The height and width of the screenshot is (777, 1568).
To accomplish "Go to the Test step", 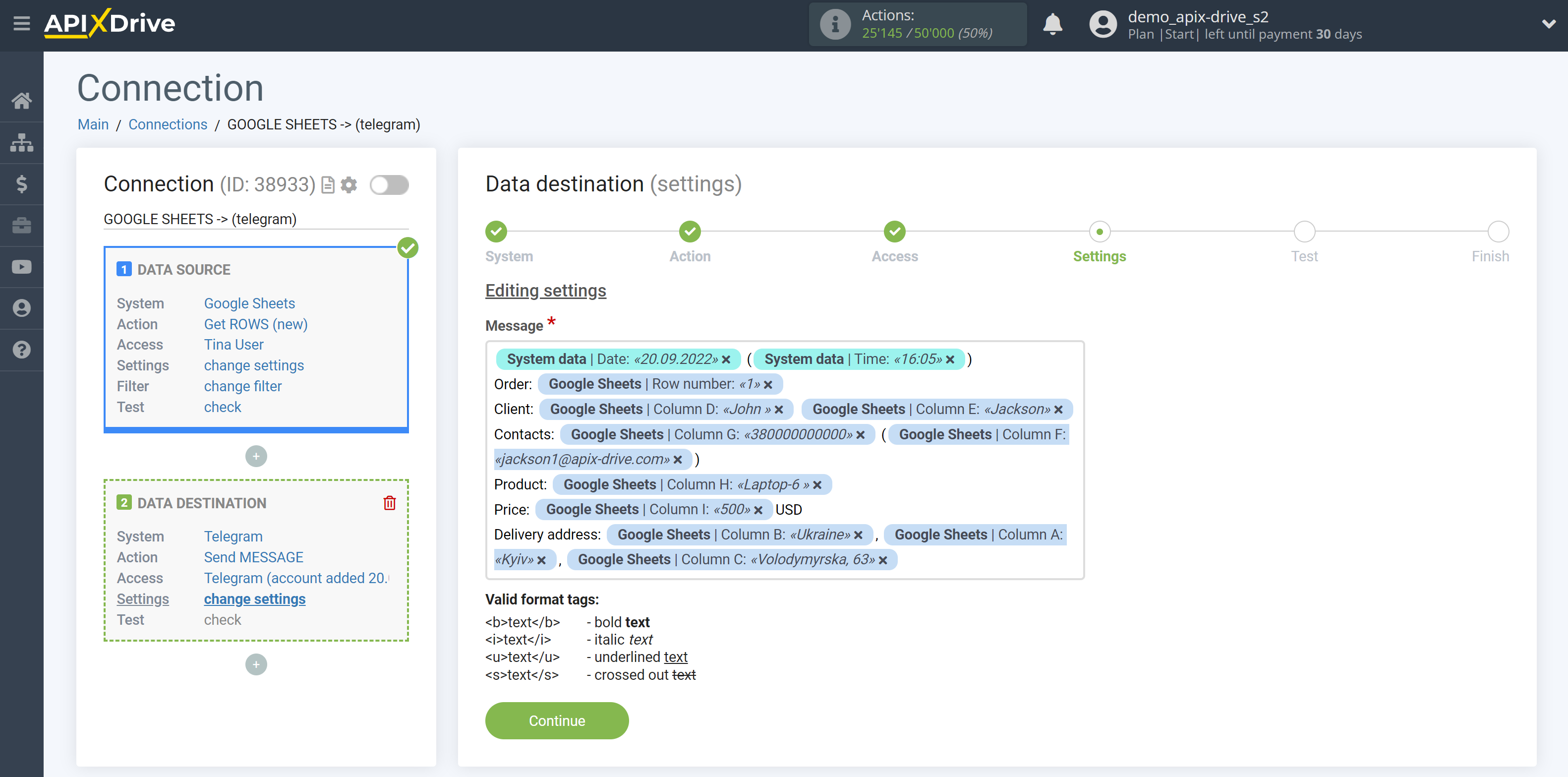I will pyautogui.click(x=1304, y=232).
